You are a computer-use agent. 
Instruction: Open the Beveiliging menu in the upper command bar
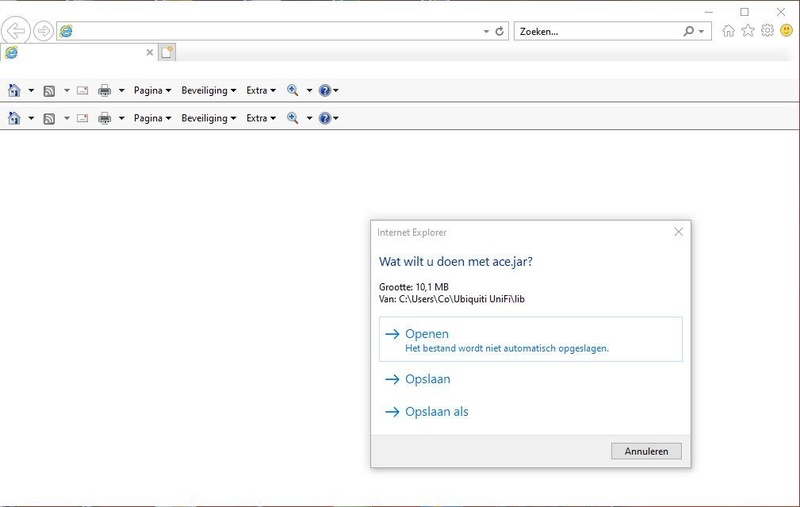point(208,90)
